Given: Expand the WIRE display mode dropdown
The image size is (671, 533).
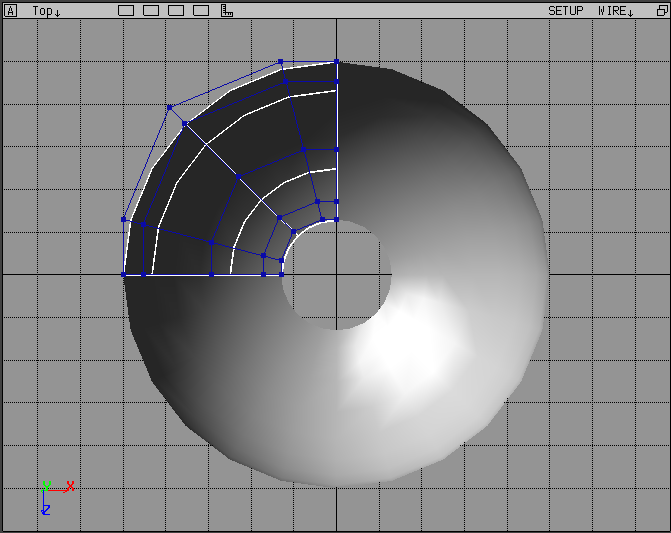Looking at the screenshot, I should [615, 11].
